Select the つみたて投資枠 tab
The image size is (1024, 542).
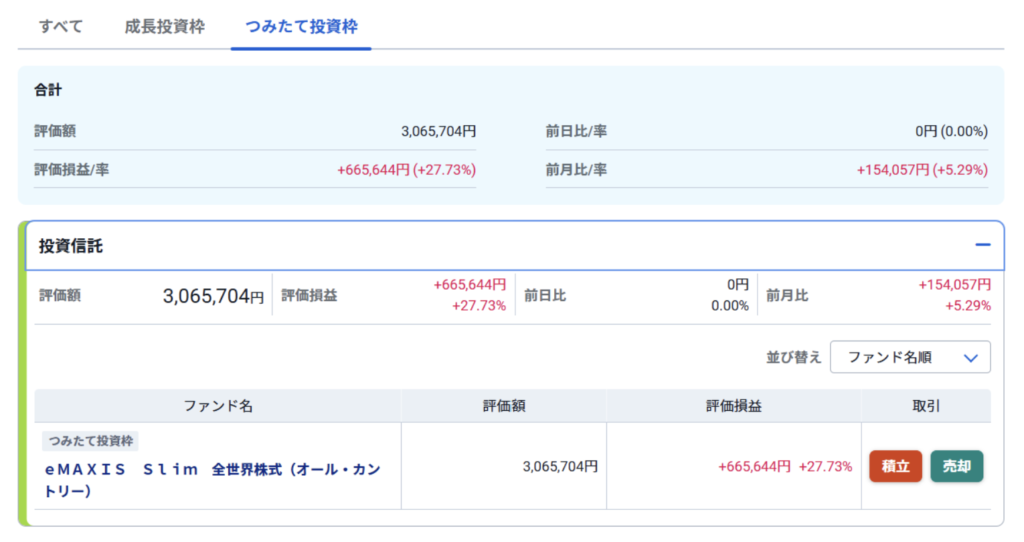coord(301,26)
